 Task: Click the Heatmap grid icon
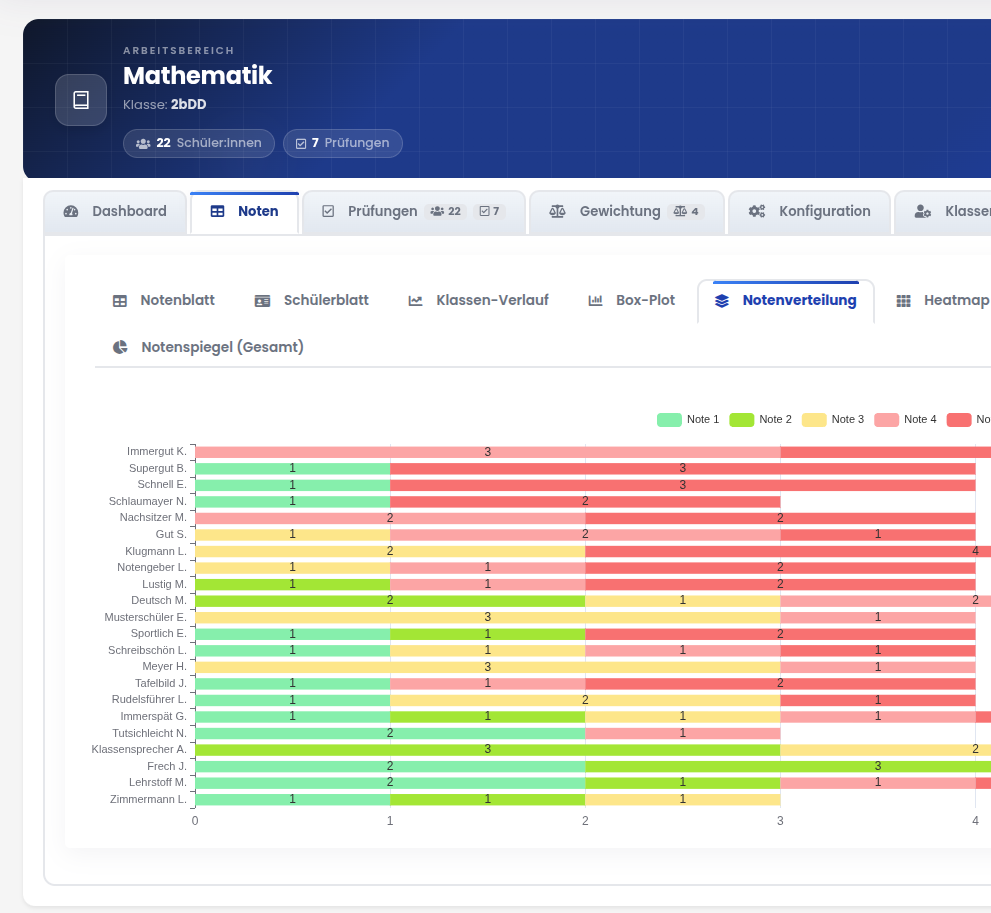pos(904,301)
